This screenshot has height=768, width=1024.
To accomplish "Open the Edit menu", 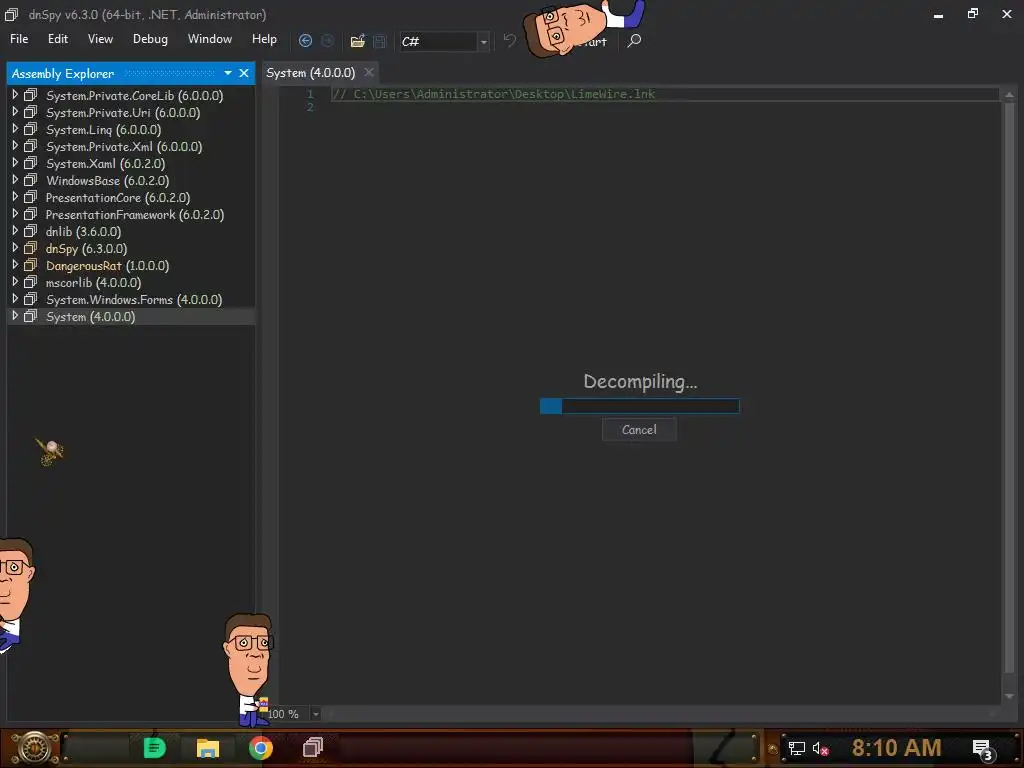I will pyautogui.click(x=57, y=39).
